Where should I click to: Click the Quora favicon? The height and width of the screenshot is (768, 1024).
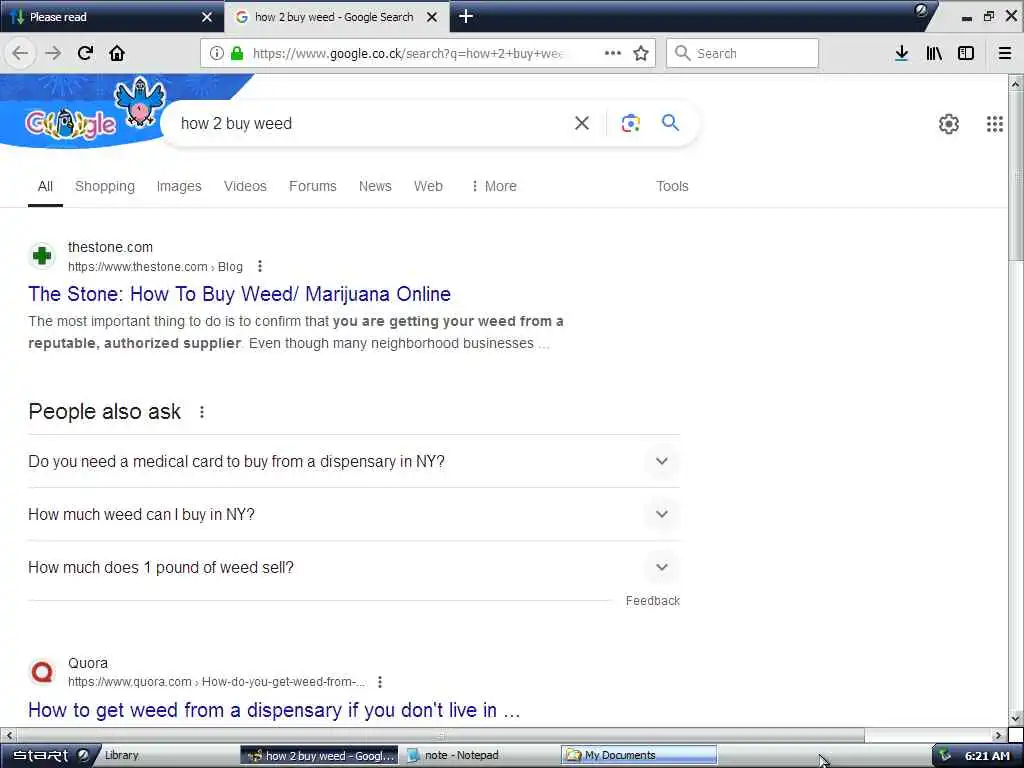click(x=42, y=672)
